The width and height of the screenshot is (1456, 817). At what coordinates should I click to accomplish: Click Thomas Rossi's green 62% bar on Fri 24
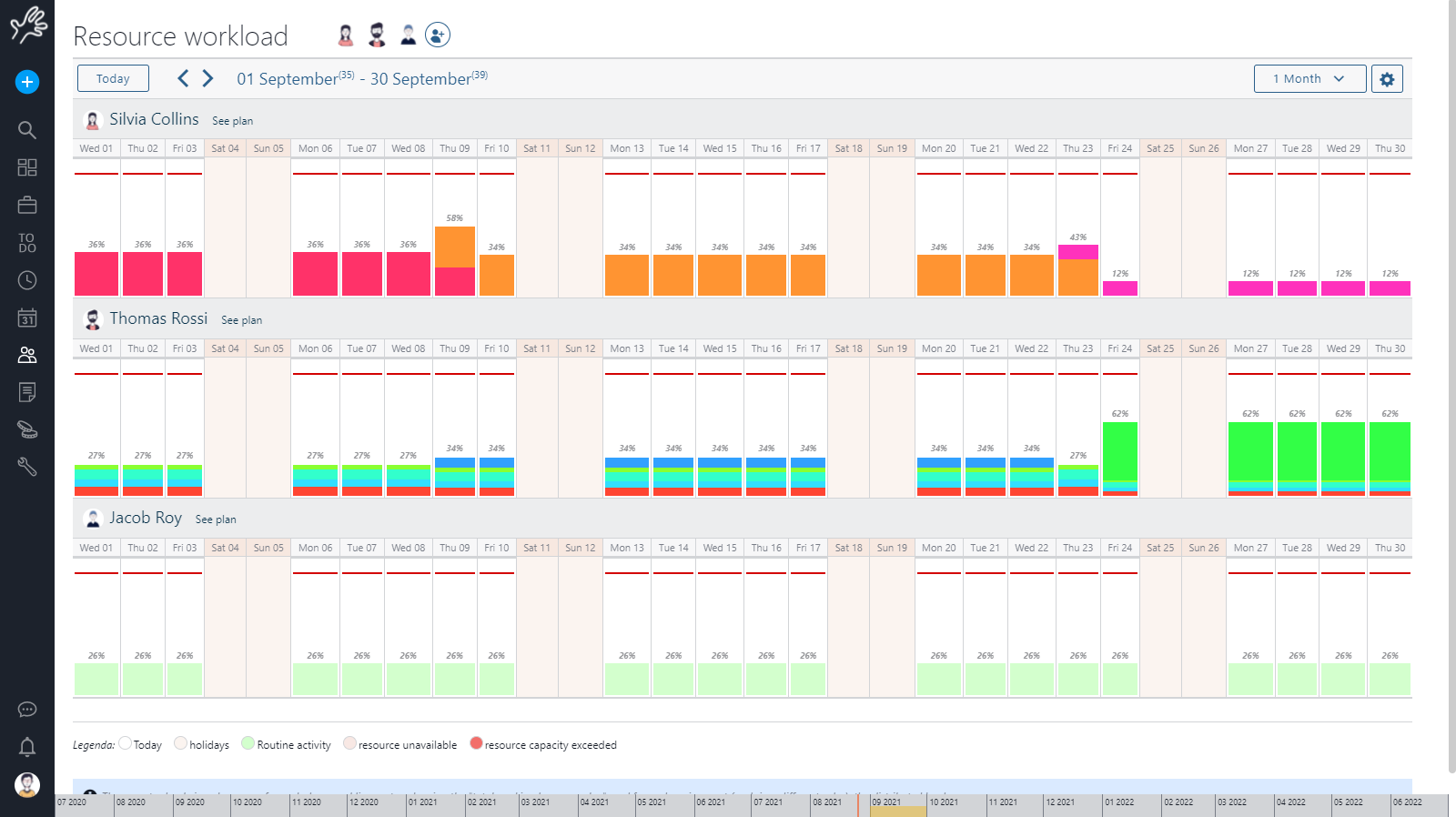tap(1120, 450)
